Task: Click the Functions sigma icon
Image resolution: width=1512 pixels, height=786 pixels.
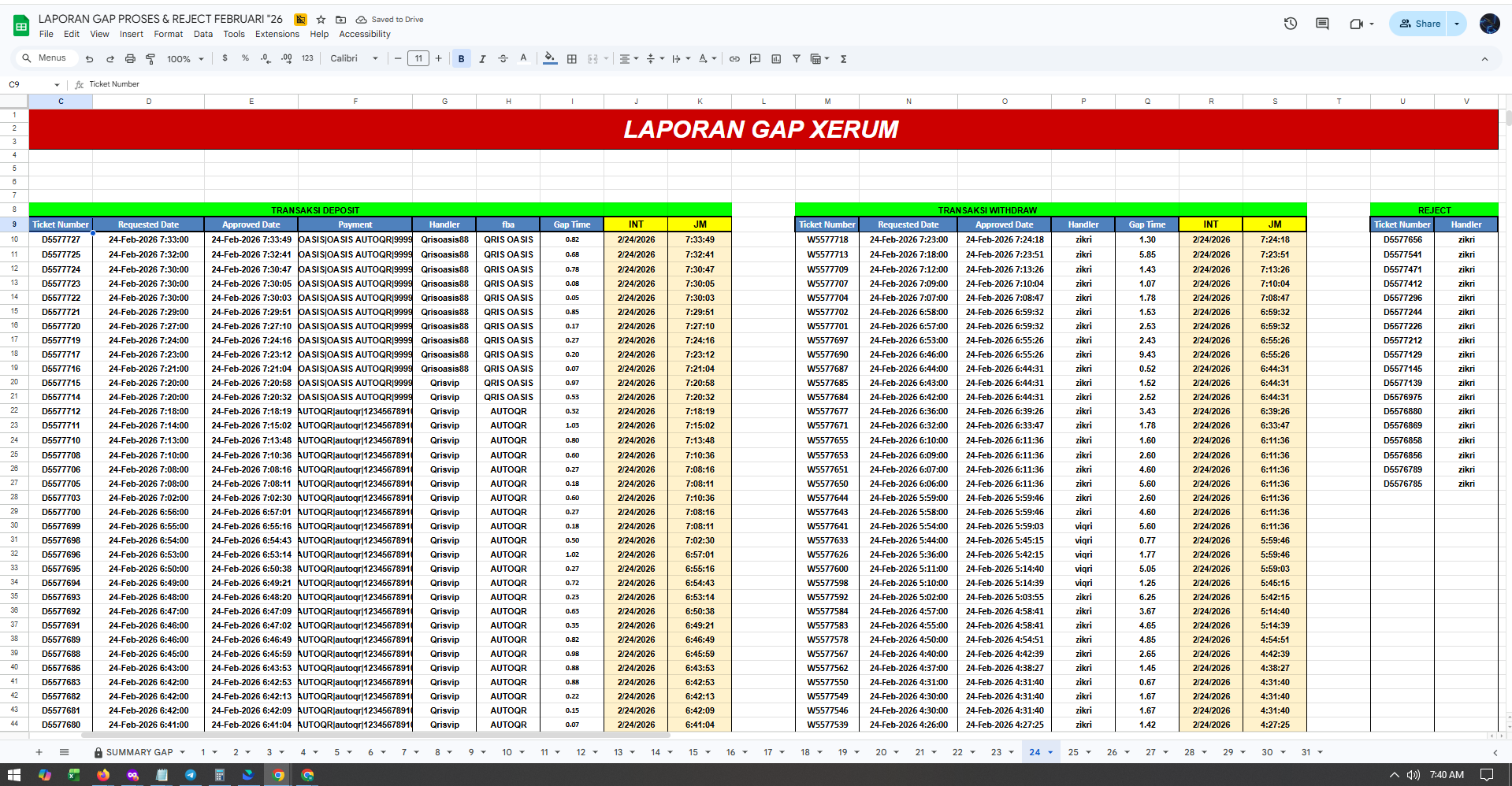Action: (843, 59)
